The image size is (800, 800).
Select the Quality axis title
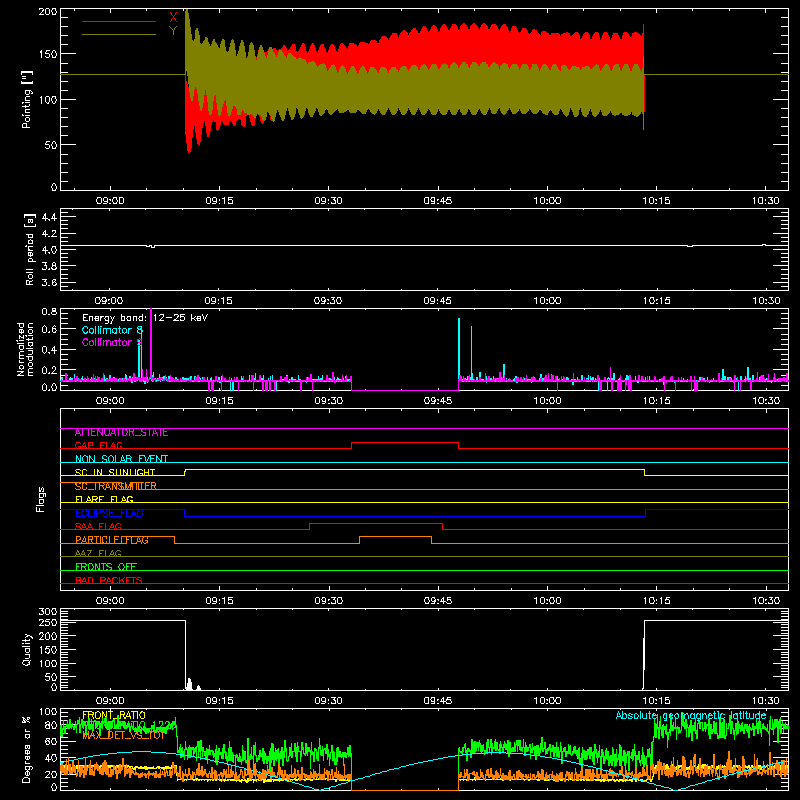coord(27,649)
